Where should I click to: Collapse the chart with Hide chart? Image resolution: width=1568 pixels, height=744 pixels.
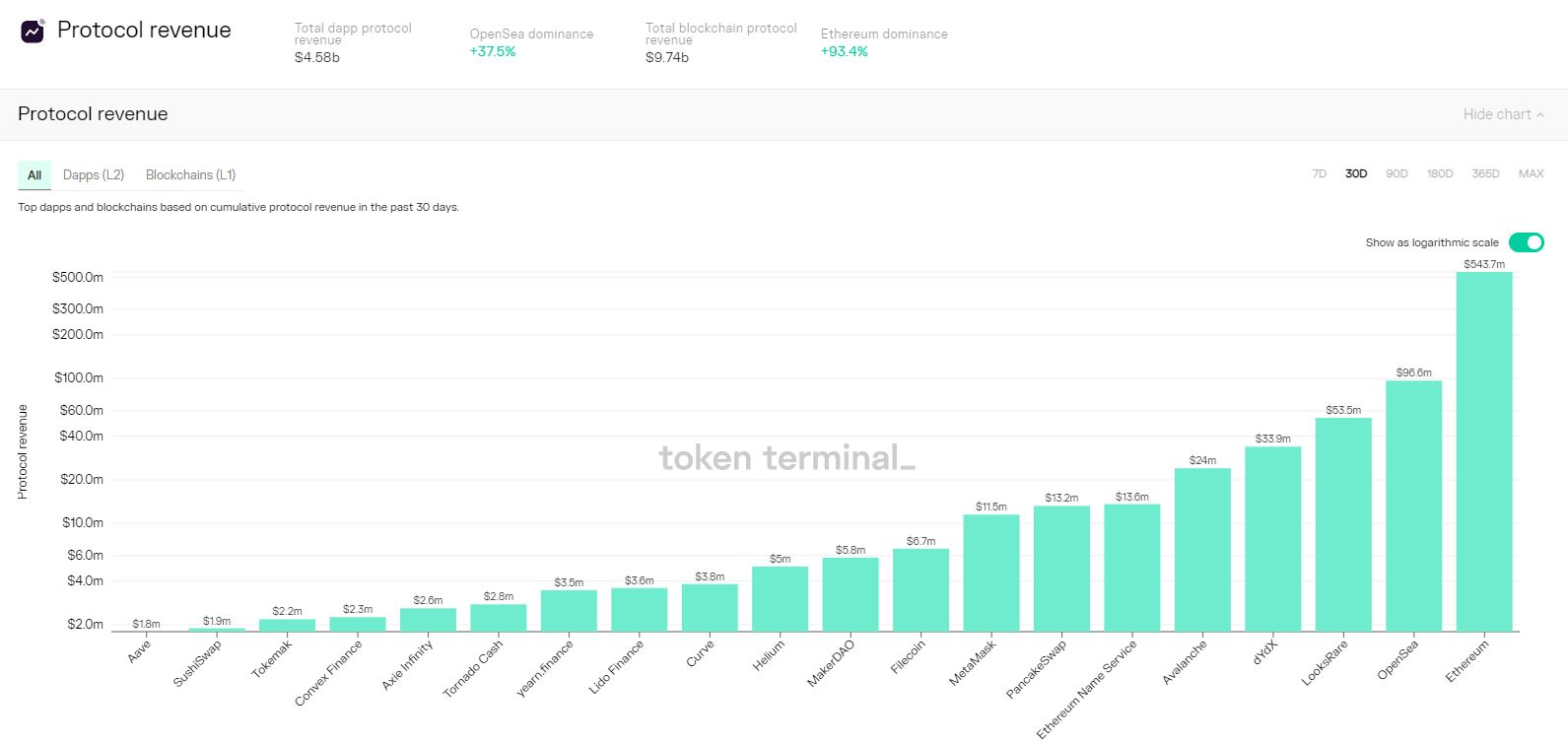pos(1503,114)
